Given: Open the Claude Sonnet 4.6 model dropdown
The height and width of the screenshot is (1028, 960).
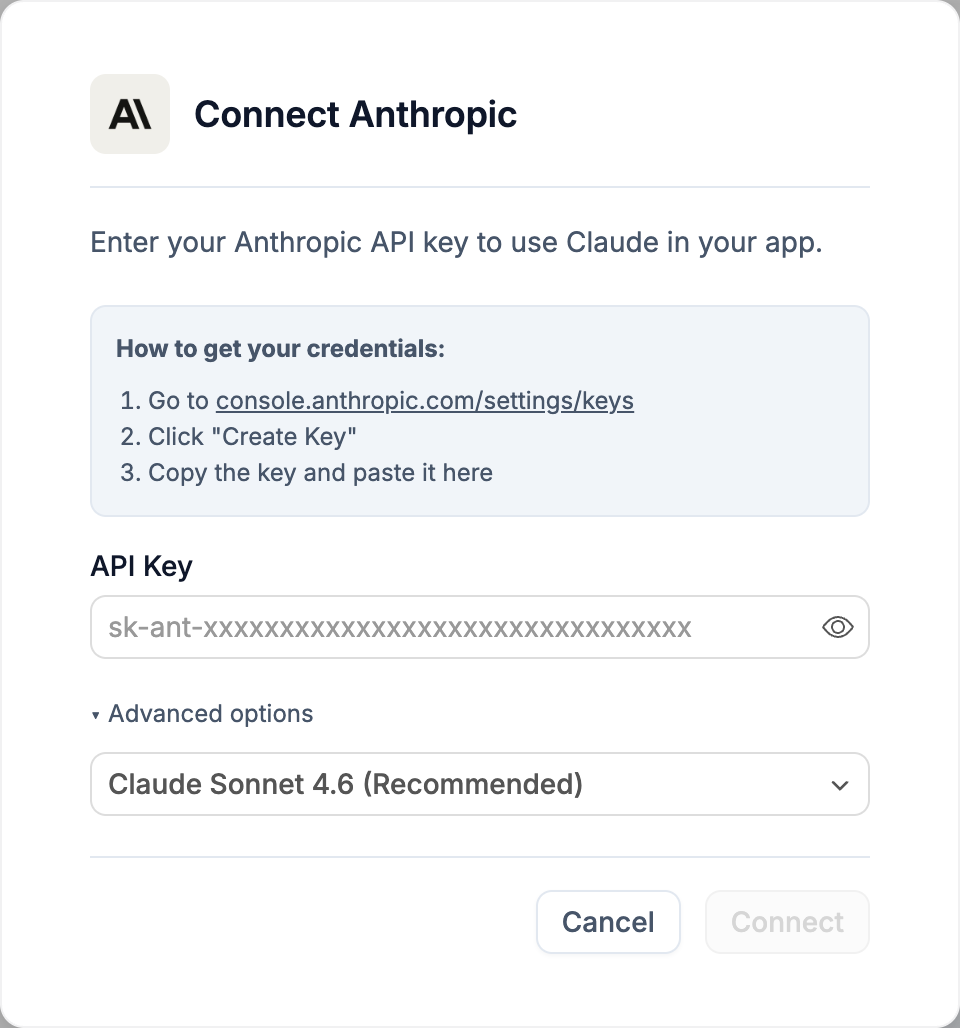Looking at the screenshot, I should (479, 784).
